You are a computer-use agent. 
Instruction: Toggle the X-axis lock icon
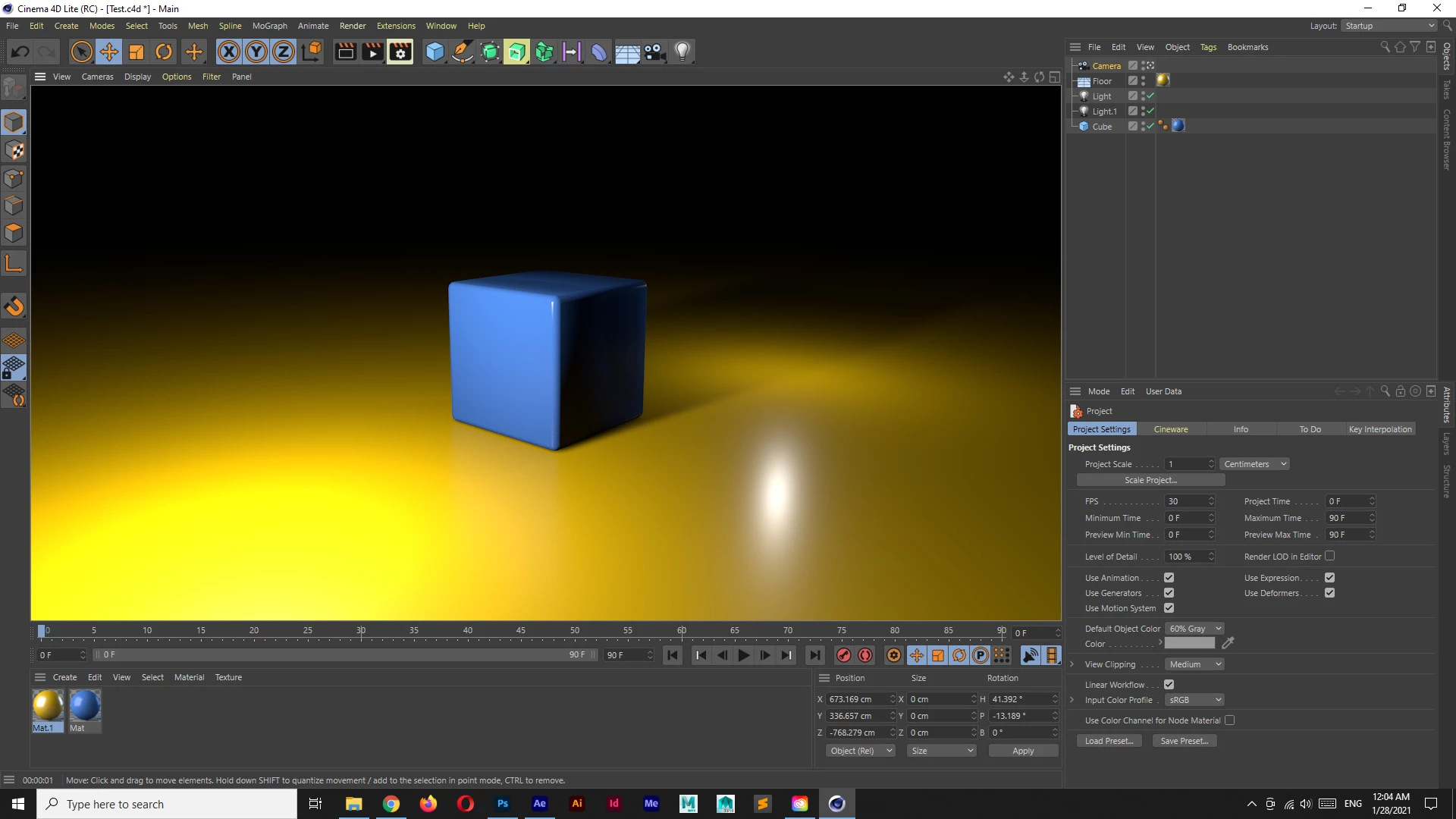(x=228, y=52)
